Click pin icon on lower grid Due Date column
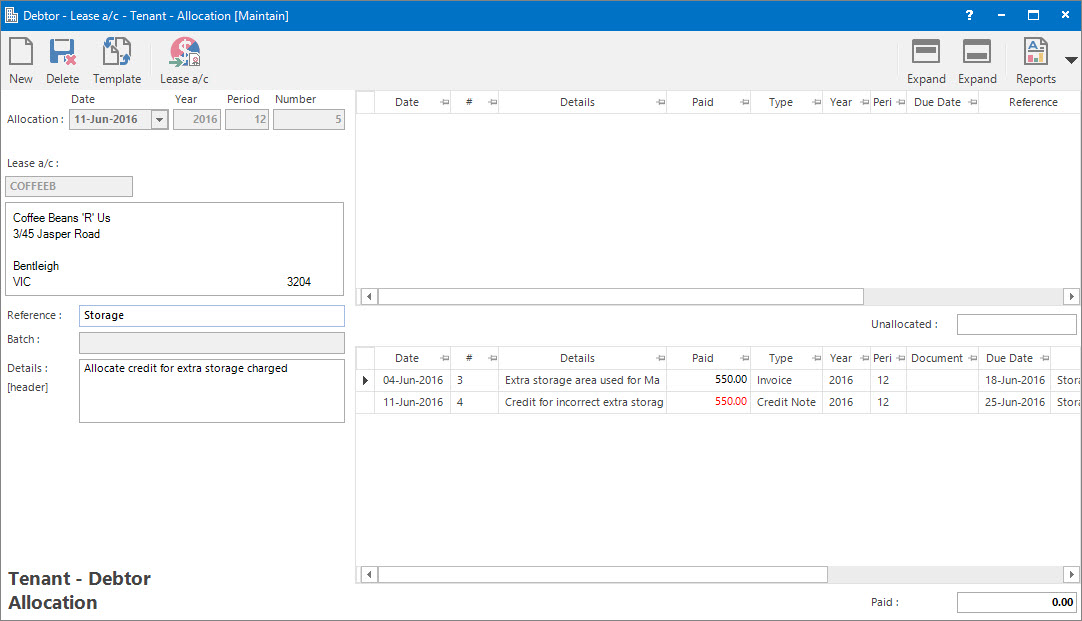Screen dimensions: 1082x621 click(x=1045, y=358)
